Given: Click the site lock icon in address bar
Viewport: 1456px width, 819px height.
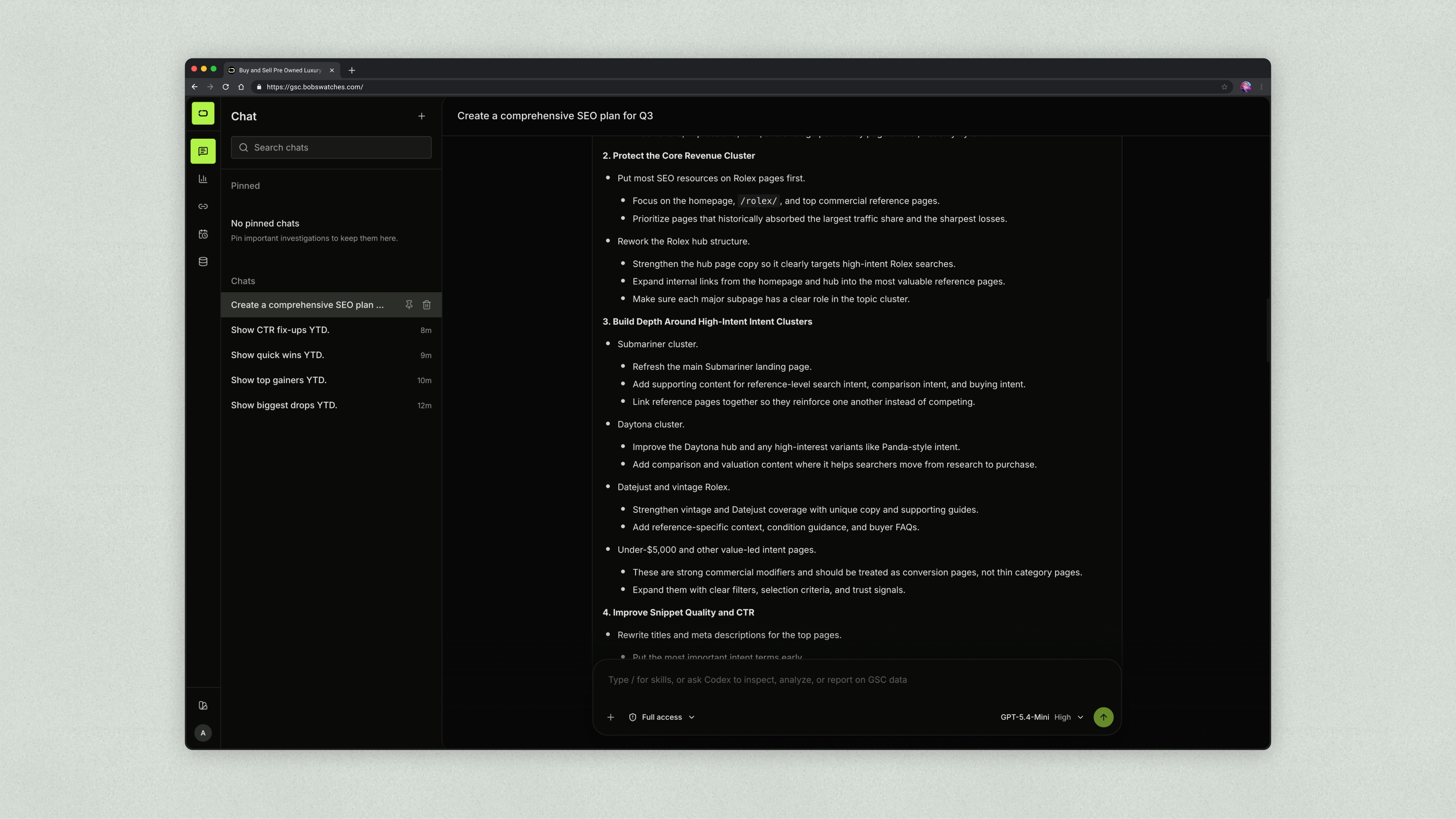Looking at the screenshot, I should point(259,87).
